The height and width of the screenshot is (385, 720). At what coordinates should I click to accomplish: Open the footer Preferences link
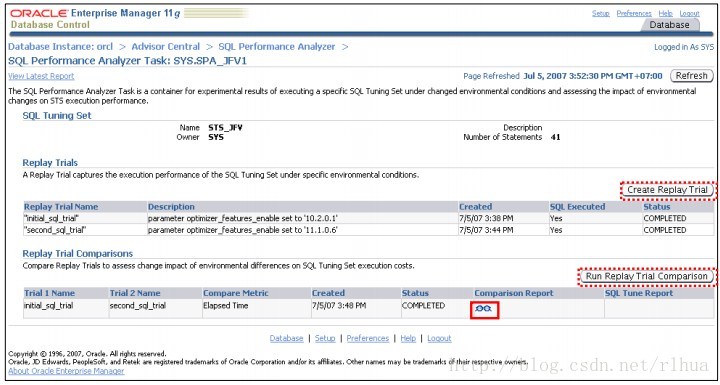[x=368, y=338]
